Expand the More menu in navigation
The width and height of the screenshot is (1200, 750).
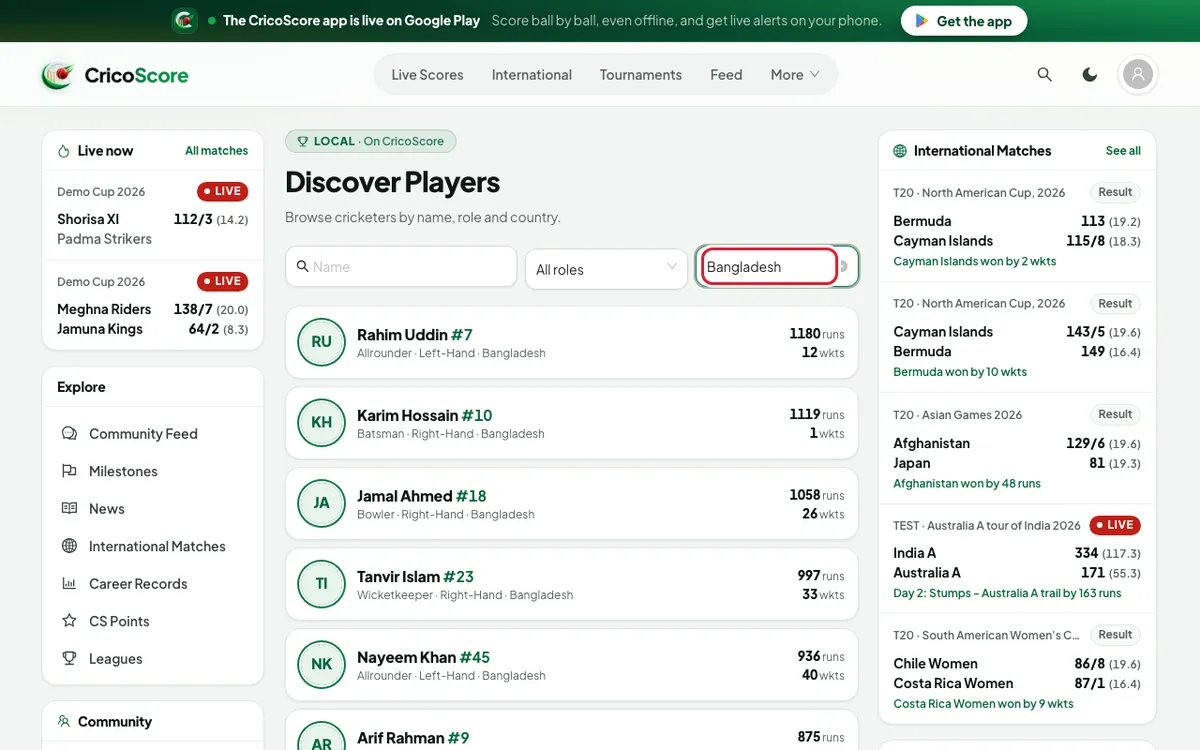[x=795, y=75]
